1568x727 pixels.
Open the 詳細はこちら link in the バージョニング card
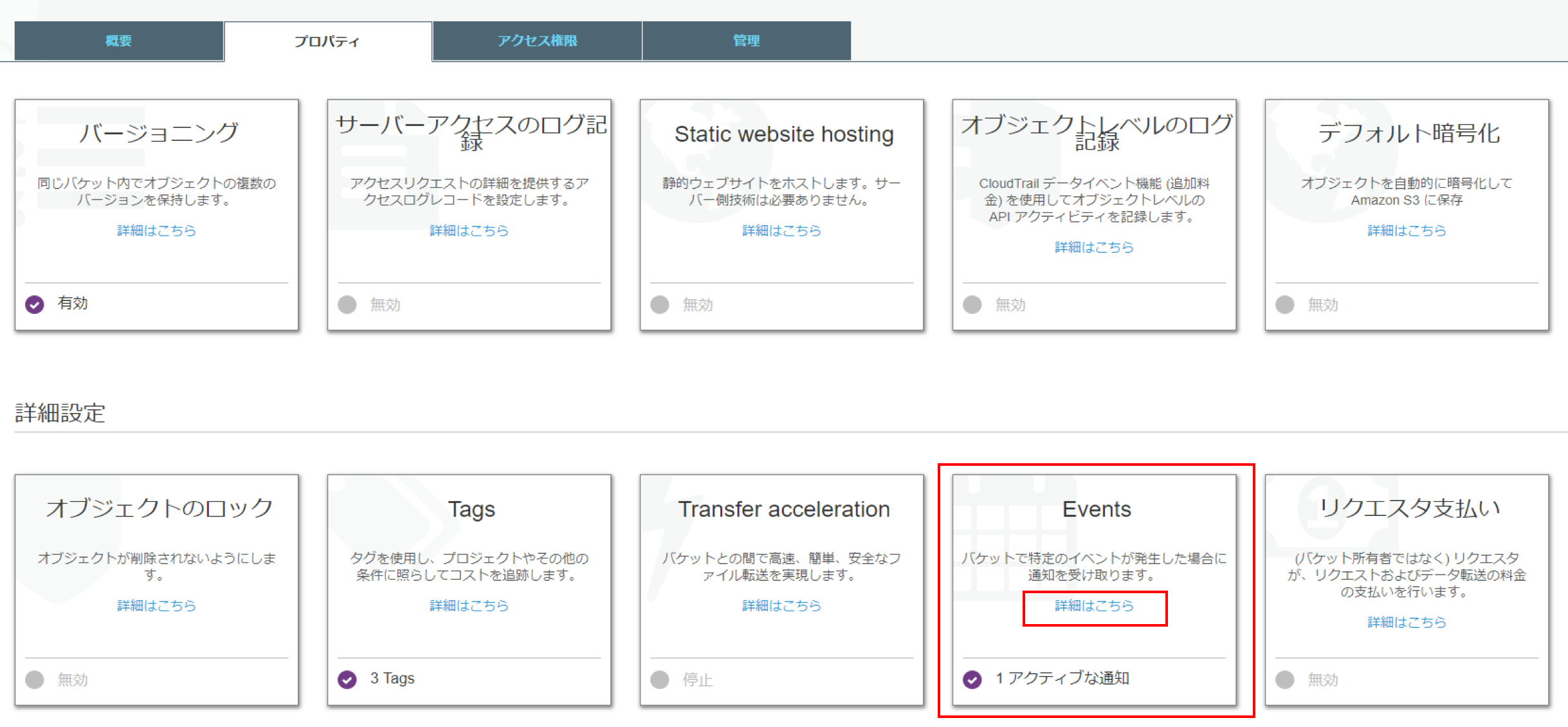point(156,230)
